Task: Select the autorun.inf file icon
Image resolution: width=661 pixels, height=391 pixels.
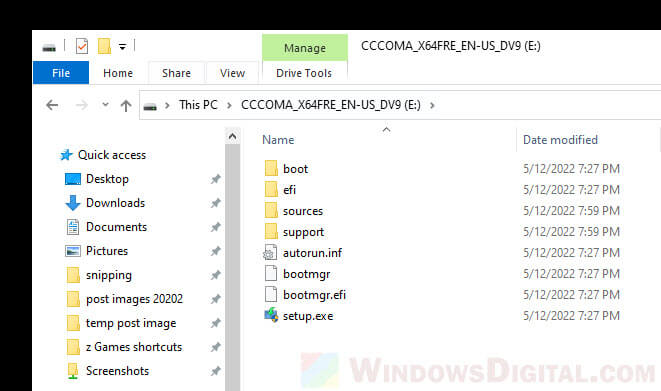Action: pyautogui.click(x=270, y=253)
